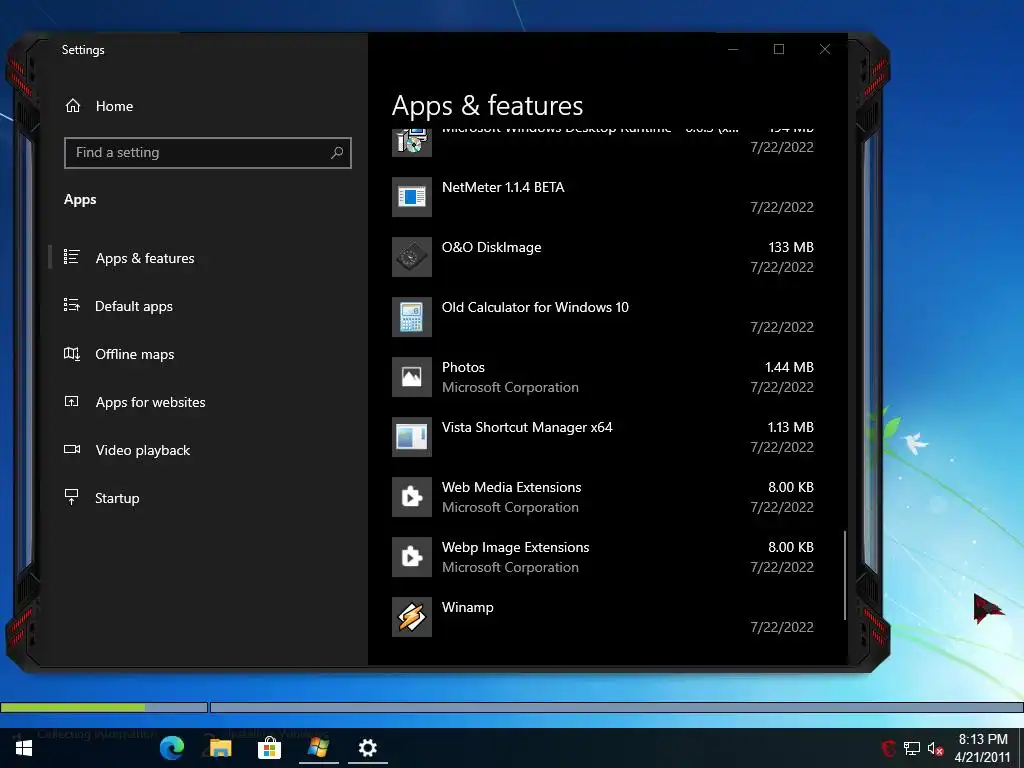Maximize the Settings window
This screenshot has height=768, width=1024.
point(778,50)
